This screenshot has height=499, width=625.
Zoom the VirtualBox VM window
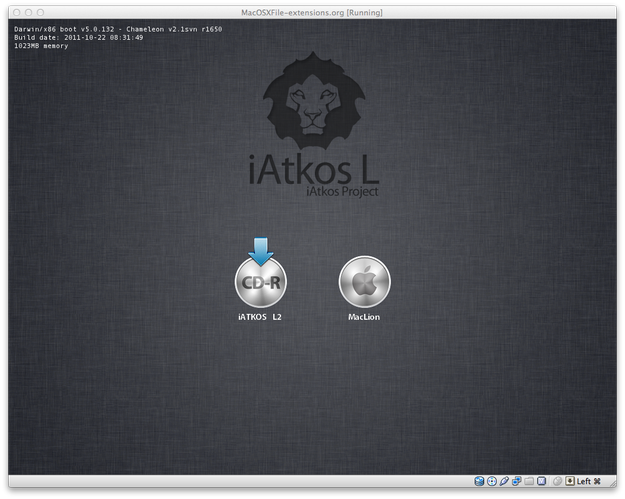point(41,13)
